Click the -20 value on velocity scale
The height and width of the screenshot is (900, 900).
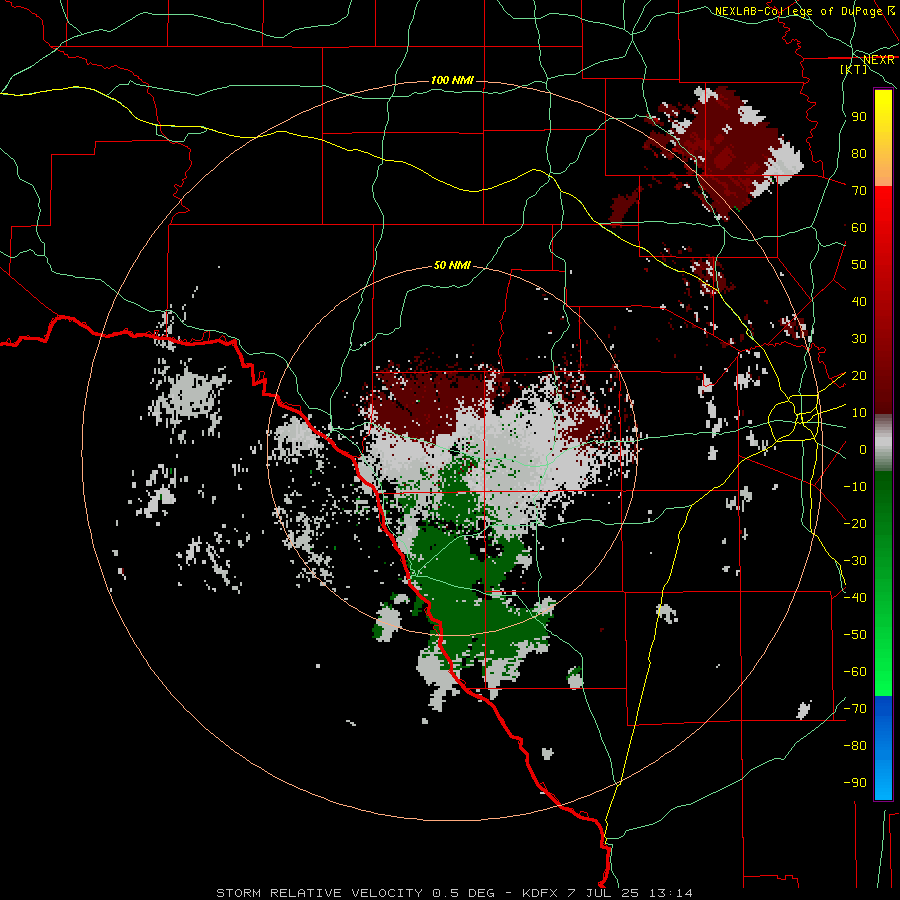855,524
